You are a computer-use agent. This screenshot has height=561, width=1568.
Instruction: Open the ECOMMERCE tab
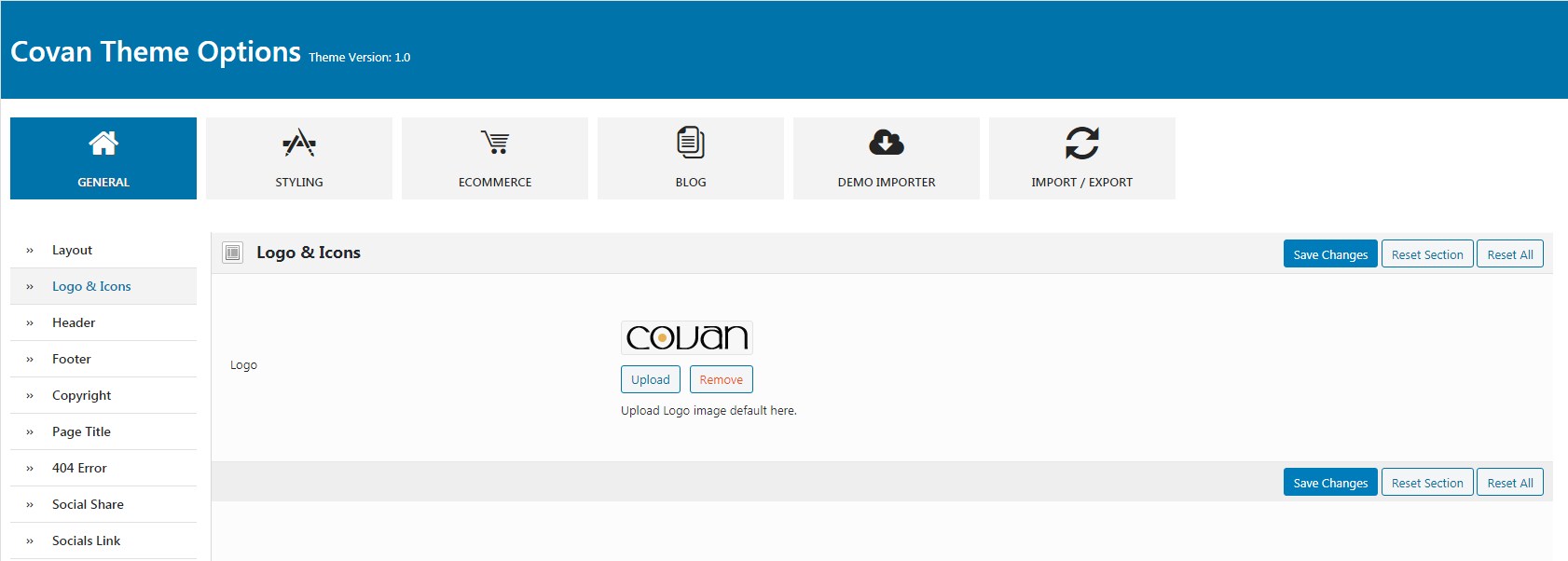(495, 158)
